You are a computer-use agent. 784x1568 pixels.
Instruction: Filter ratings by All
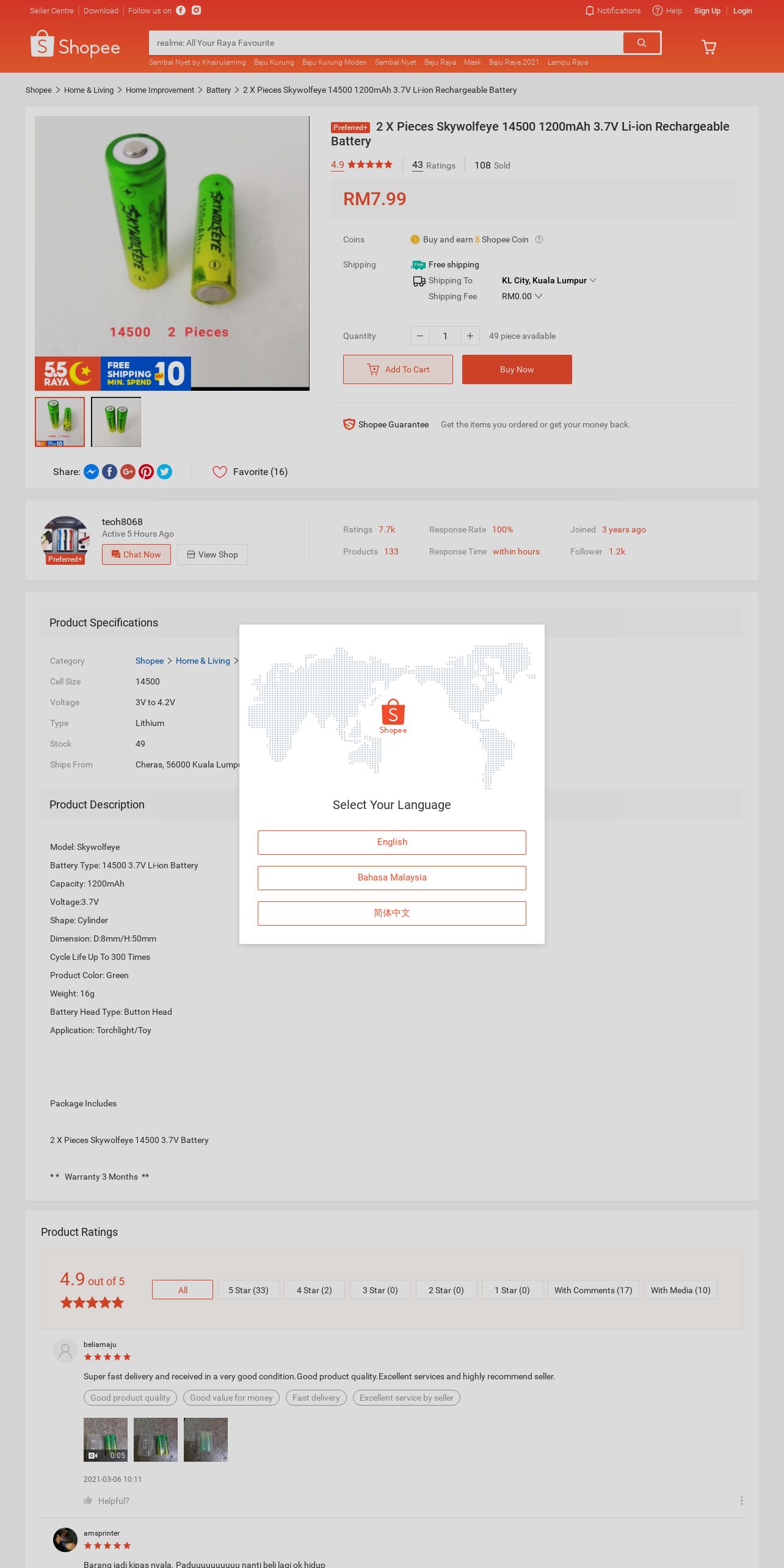tap(183, 1290)
